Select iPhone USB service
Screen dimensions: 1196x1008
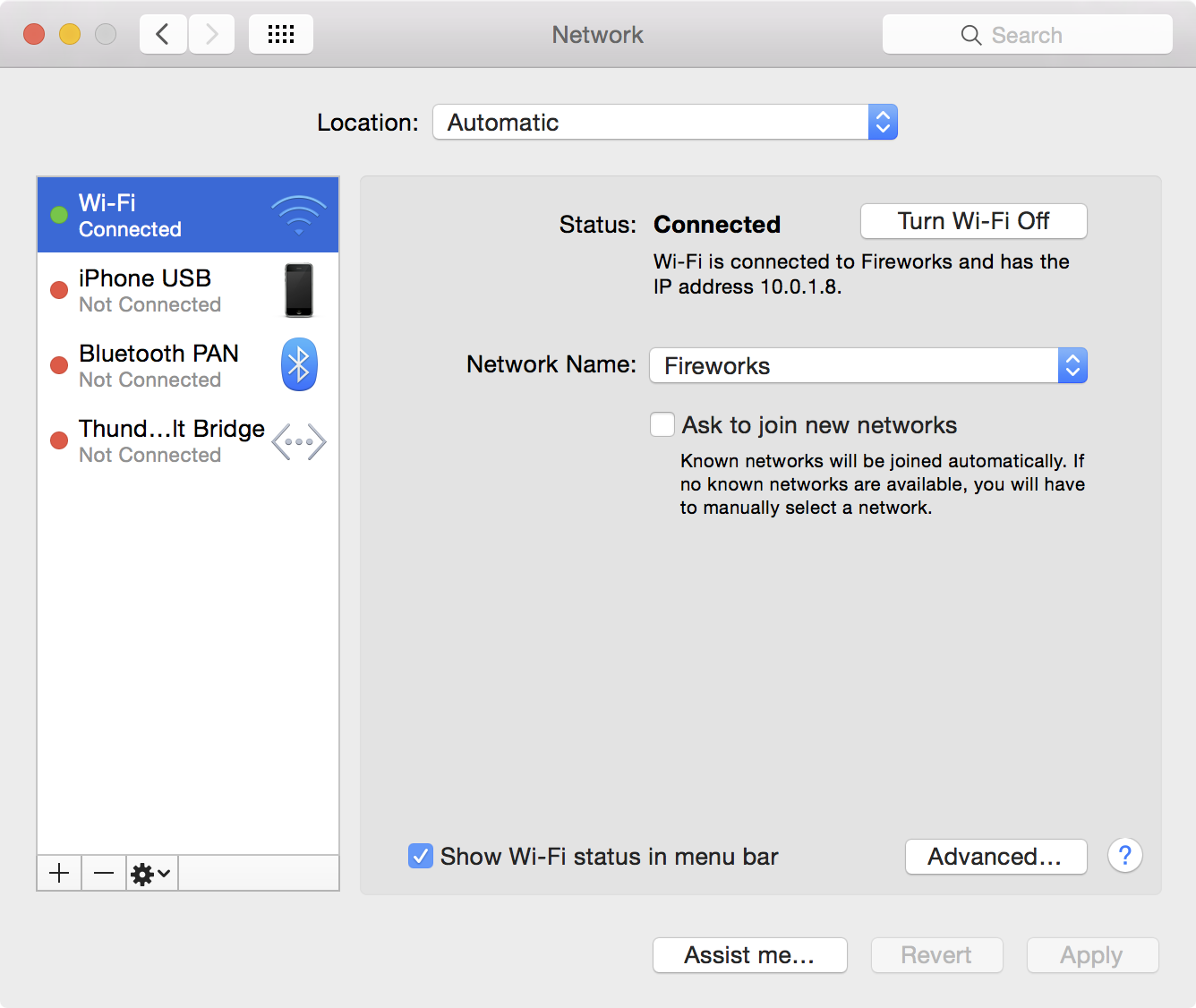(188, 290)
